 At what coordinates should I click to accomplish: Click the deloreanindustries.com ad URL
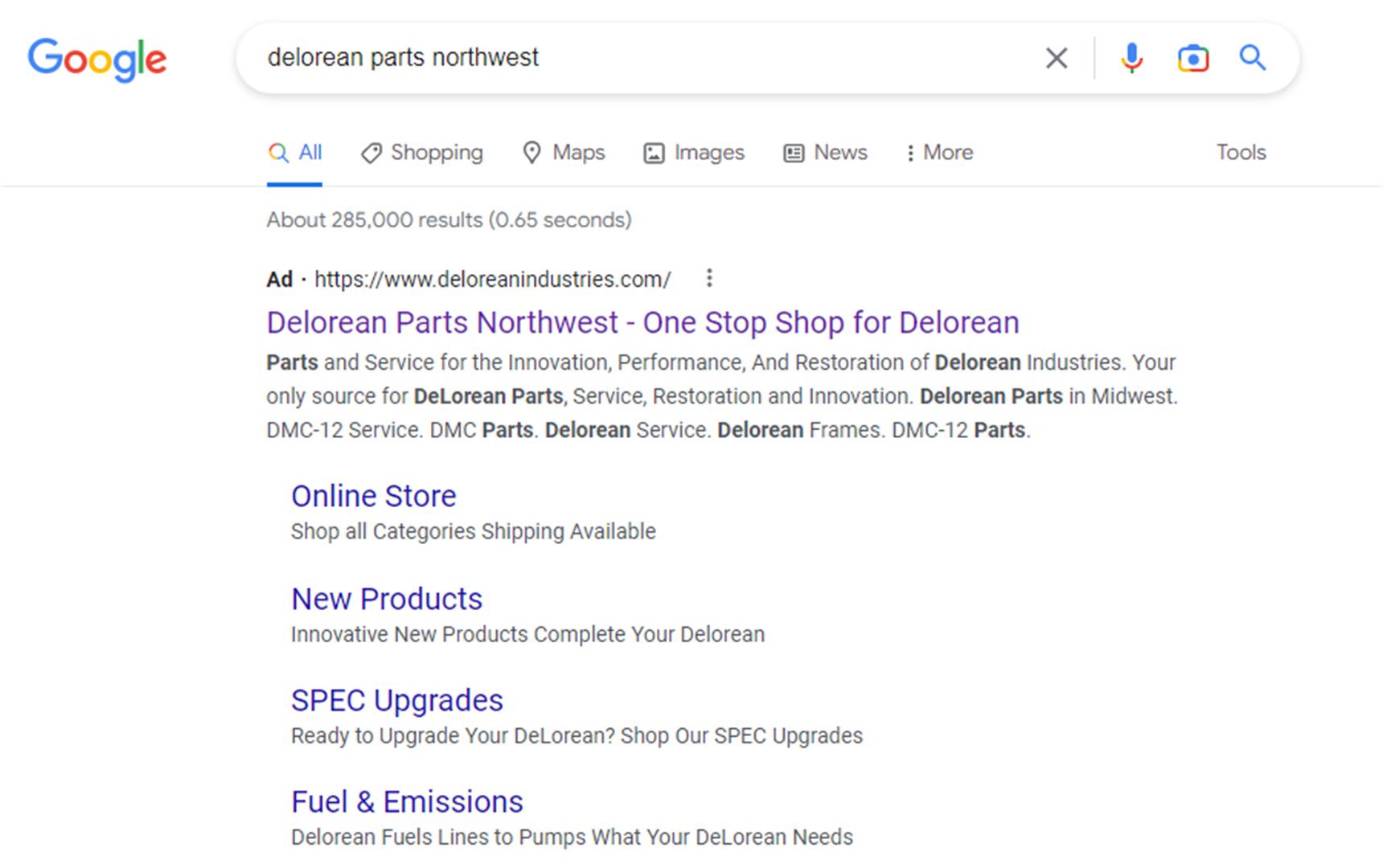(x=492, y=279)
